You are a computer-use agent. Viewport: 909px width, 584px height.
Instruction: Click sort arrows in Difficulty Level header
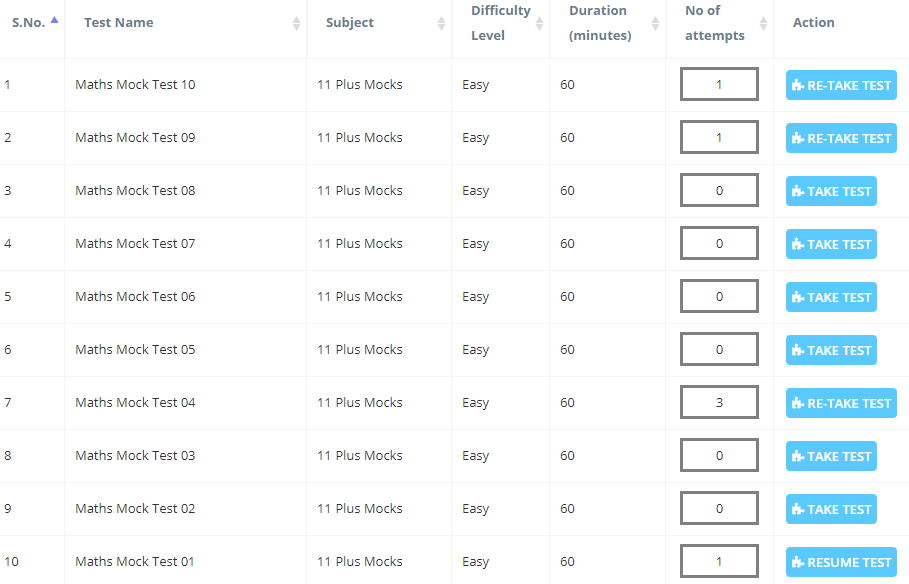[x=539, y=23]
